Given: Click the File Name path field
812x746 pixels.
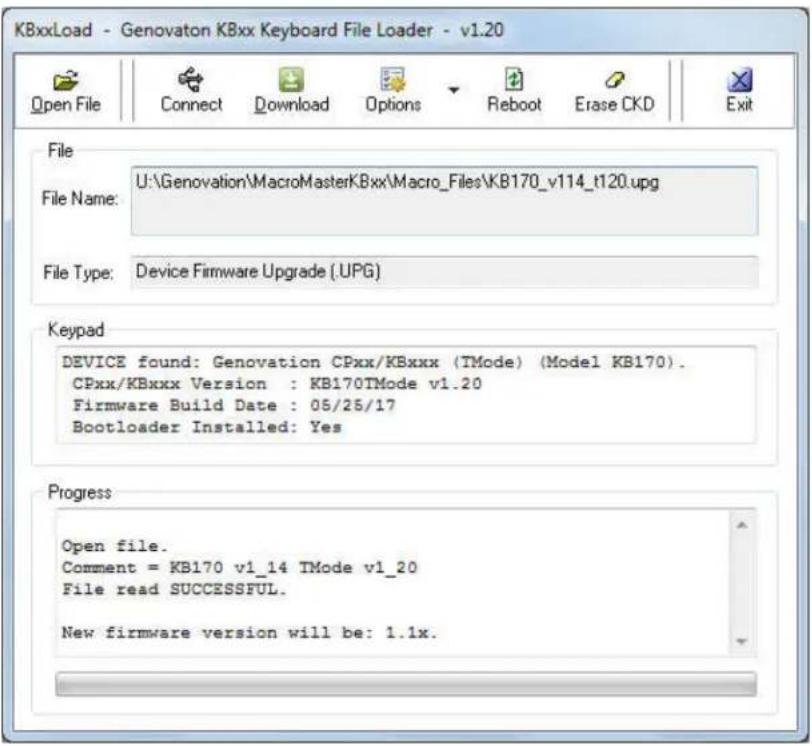Looking at the screenshot, I should [444, 201].
